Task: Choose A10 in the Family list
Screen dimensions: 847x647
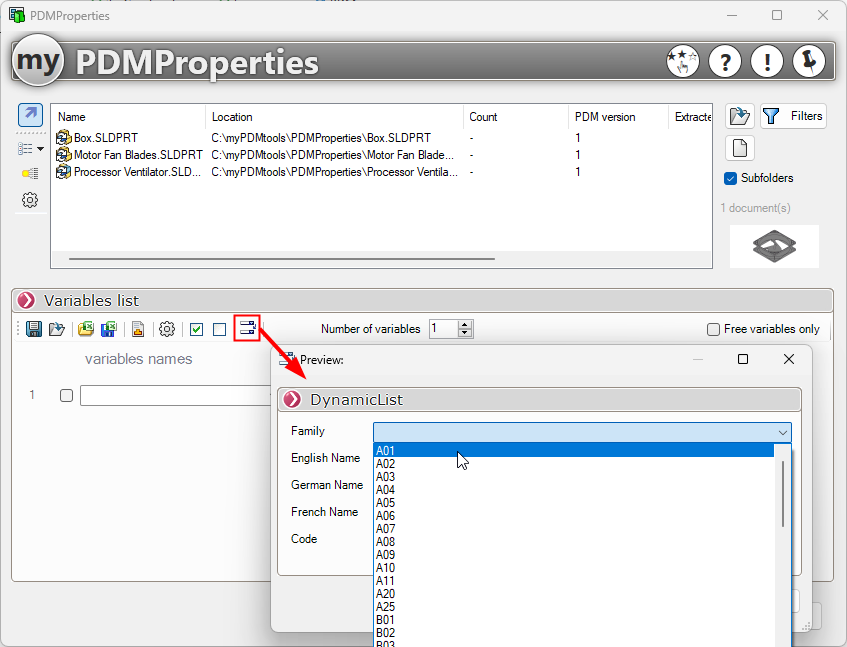Action: coord(574,568)
